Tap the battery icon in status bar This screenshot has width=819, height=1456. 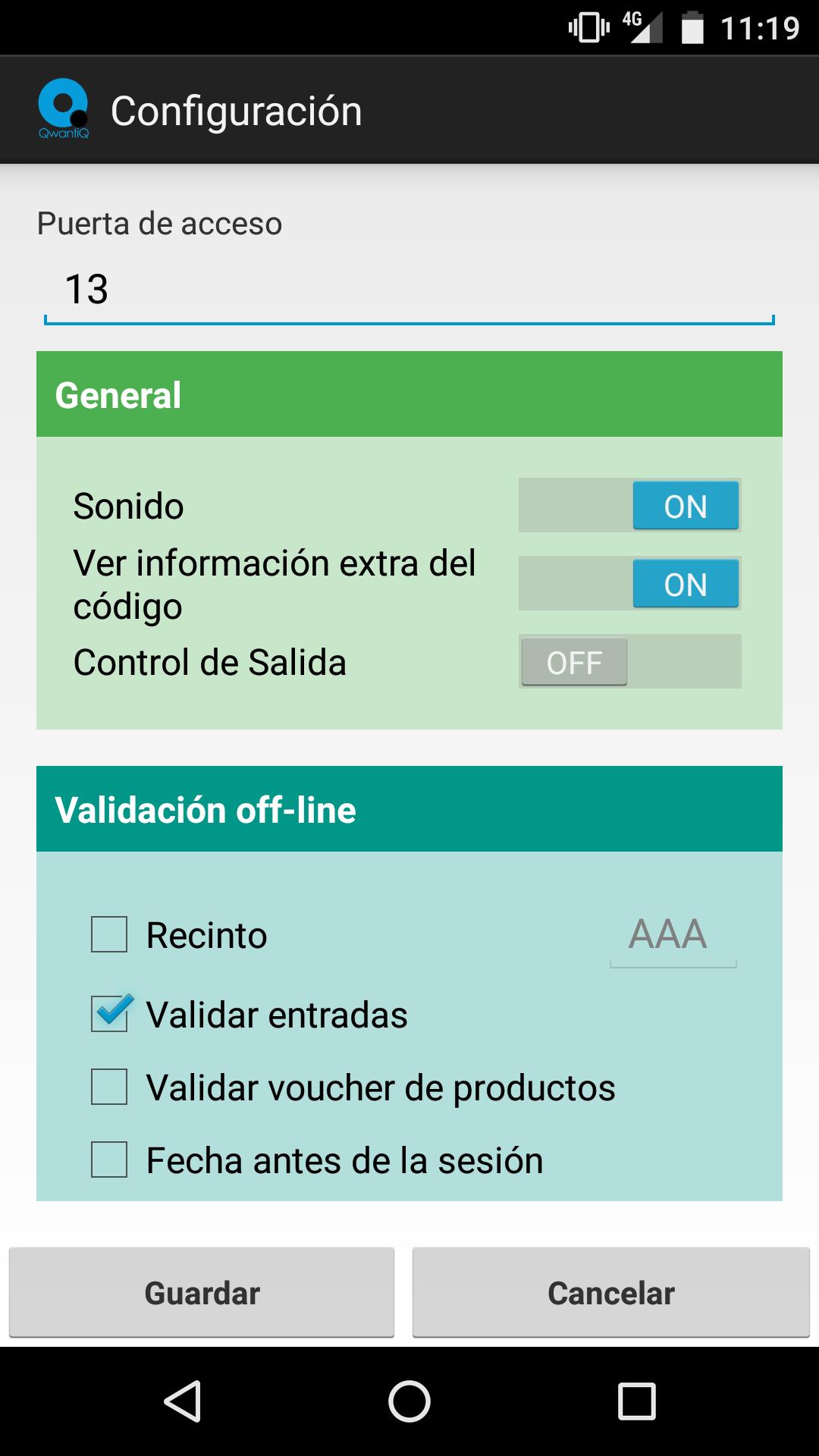pos(692,29)
